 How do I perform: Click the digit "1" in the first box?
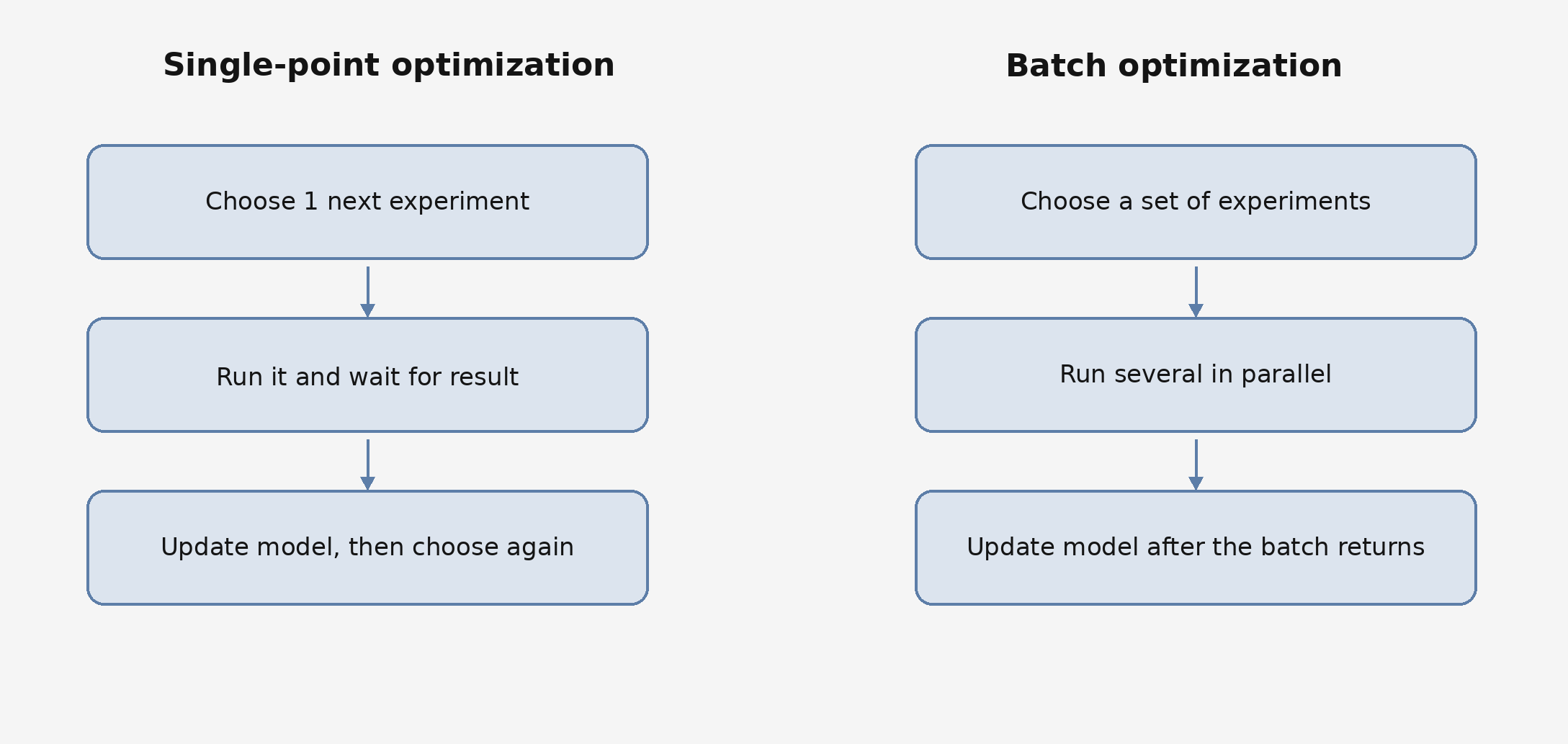310,202
